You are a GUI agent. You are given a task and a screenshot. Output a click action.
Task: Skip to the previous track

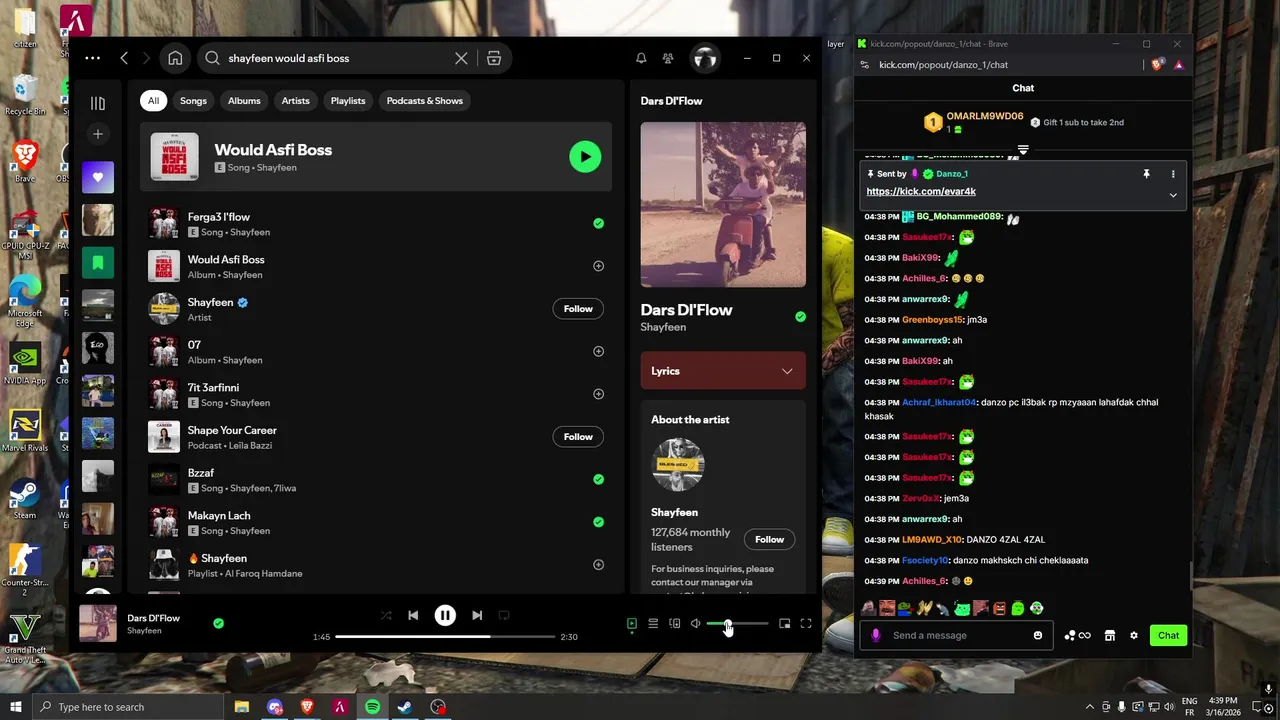413,615
